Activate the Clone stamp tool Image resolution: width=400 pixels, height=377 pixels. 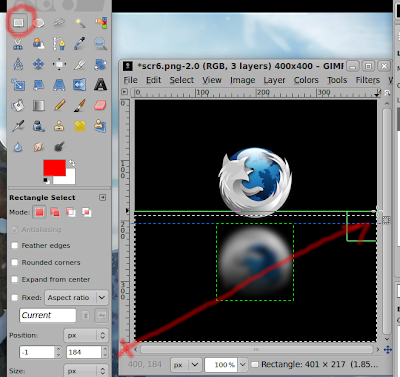[x=59, y=126]
